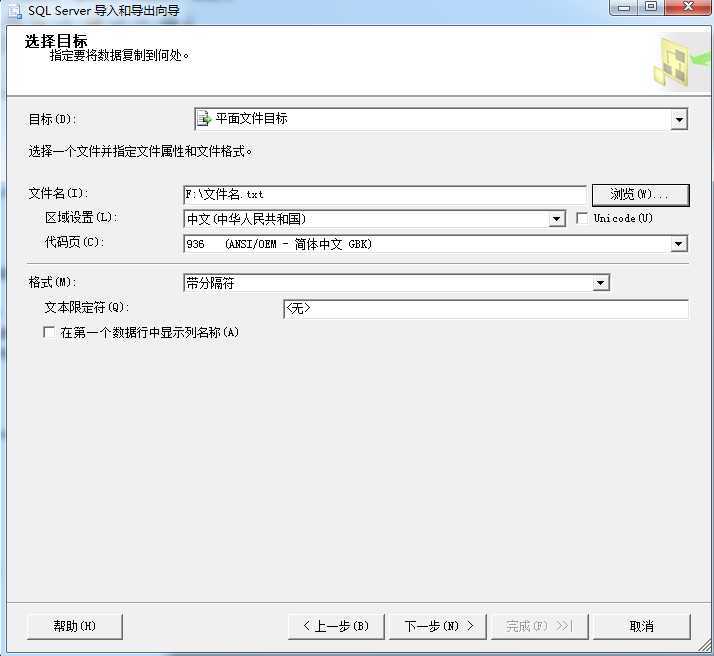Expand the 格式 format dropdown
Viewport: 714px width, 656px height.
600,284
